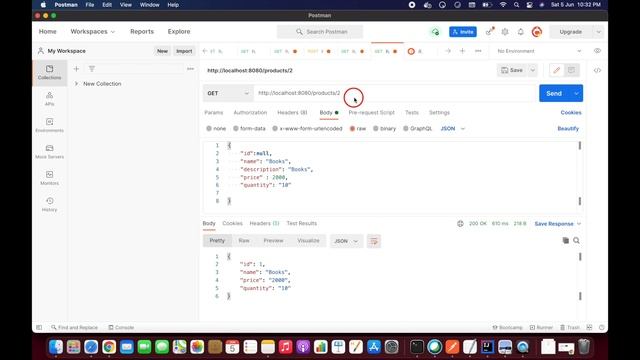Open the Upgrade dropdown arrow

[x=598, y=32]
